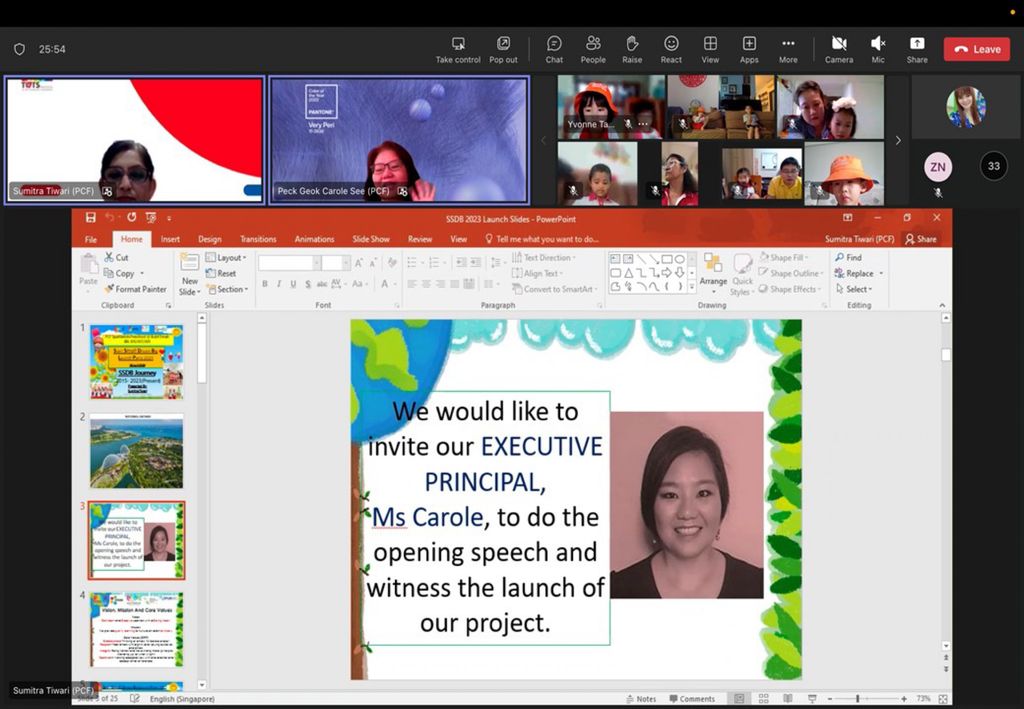Image resolution: width=1024 pixels, height=709 pixels.
Task: Collapse the ribbon with the chevron
Action: point(942,305)
